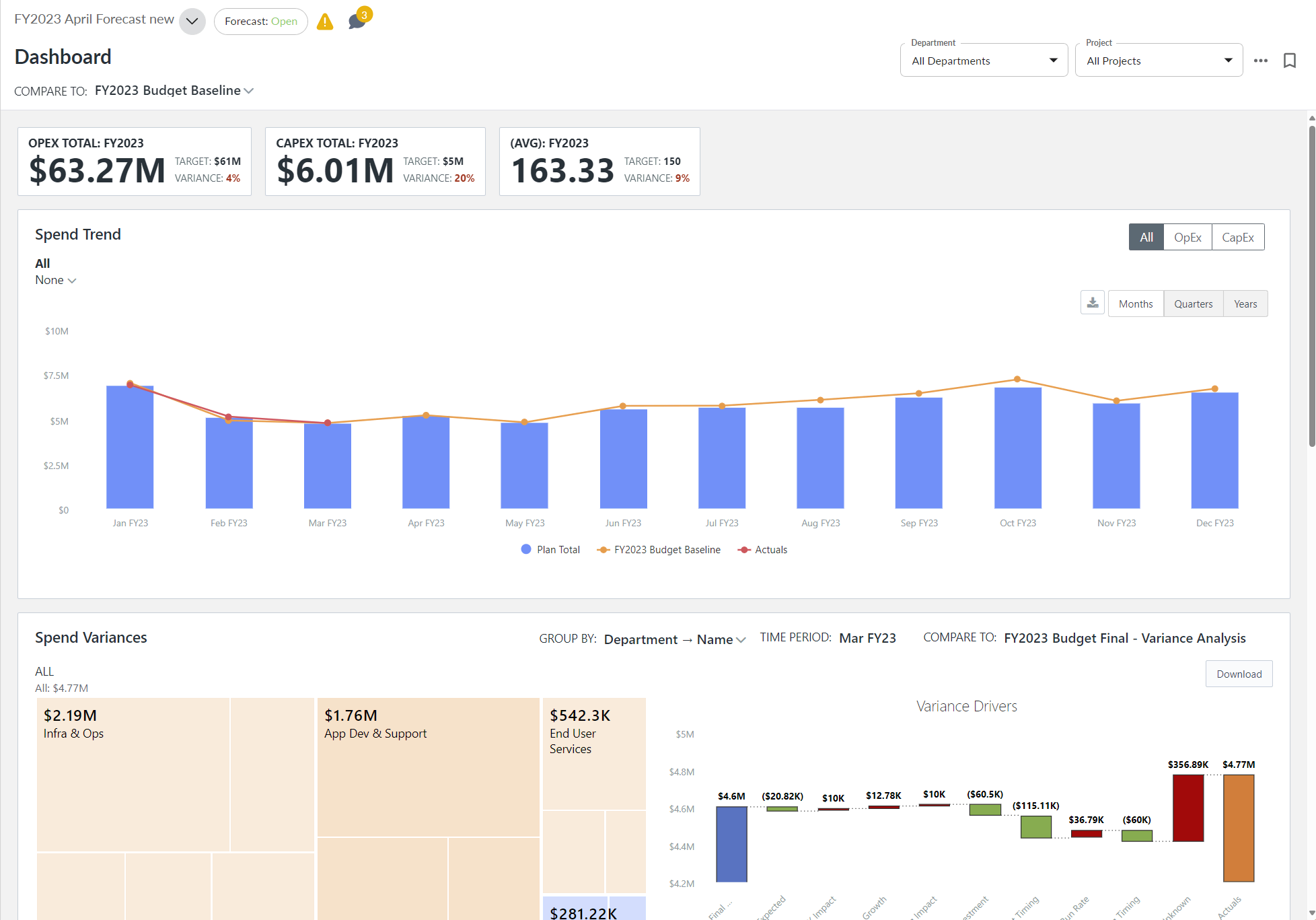Switch chart to Quarters view

pyautogui.click(x=1193, y=304)
